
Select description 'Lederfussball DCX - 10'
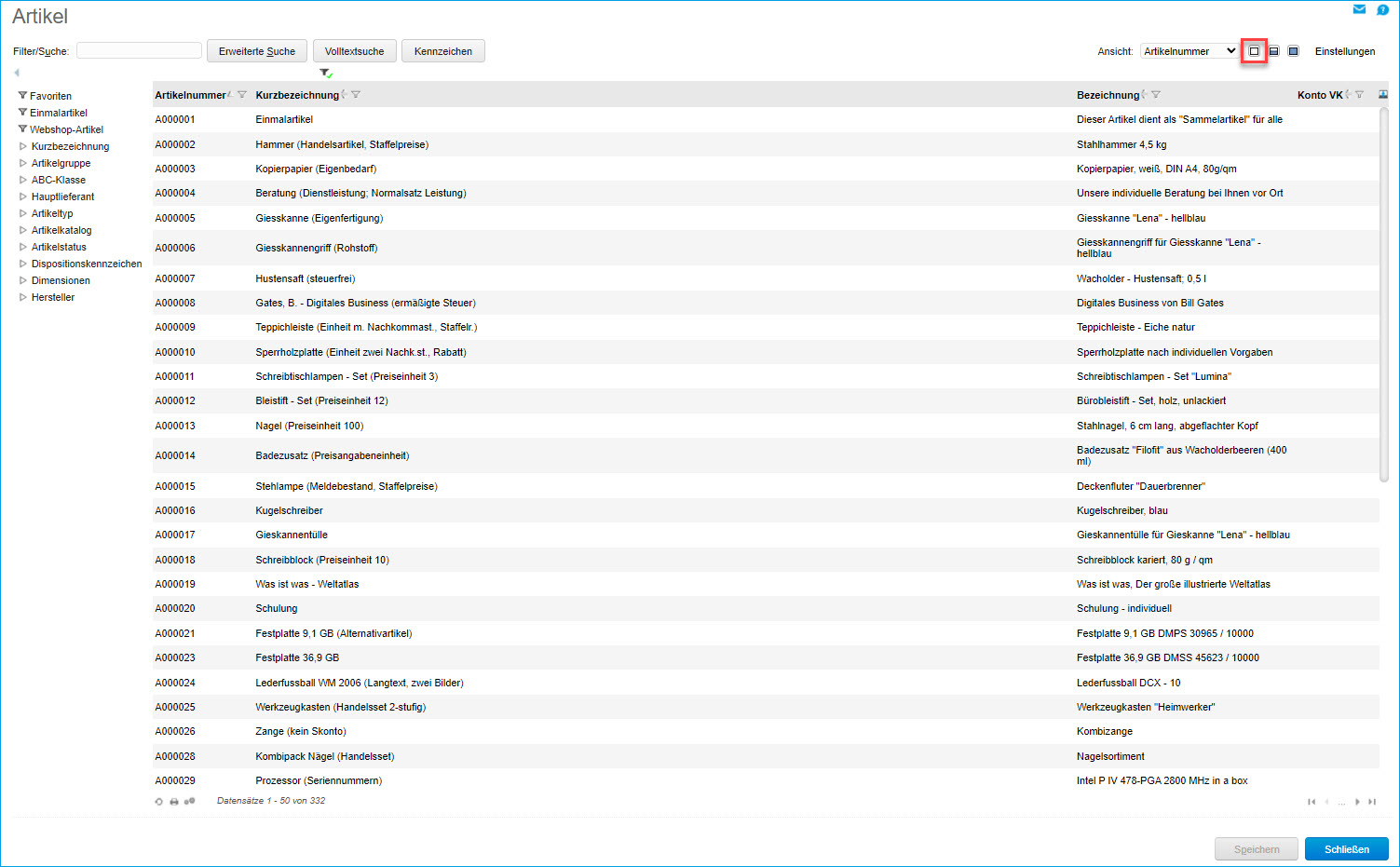pyautogui.click(x=1129, y=683)
